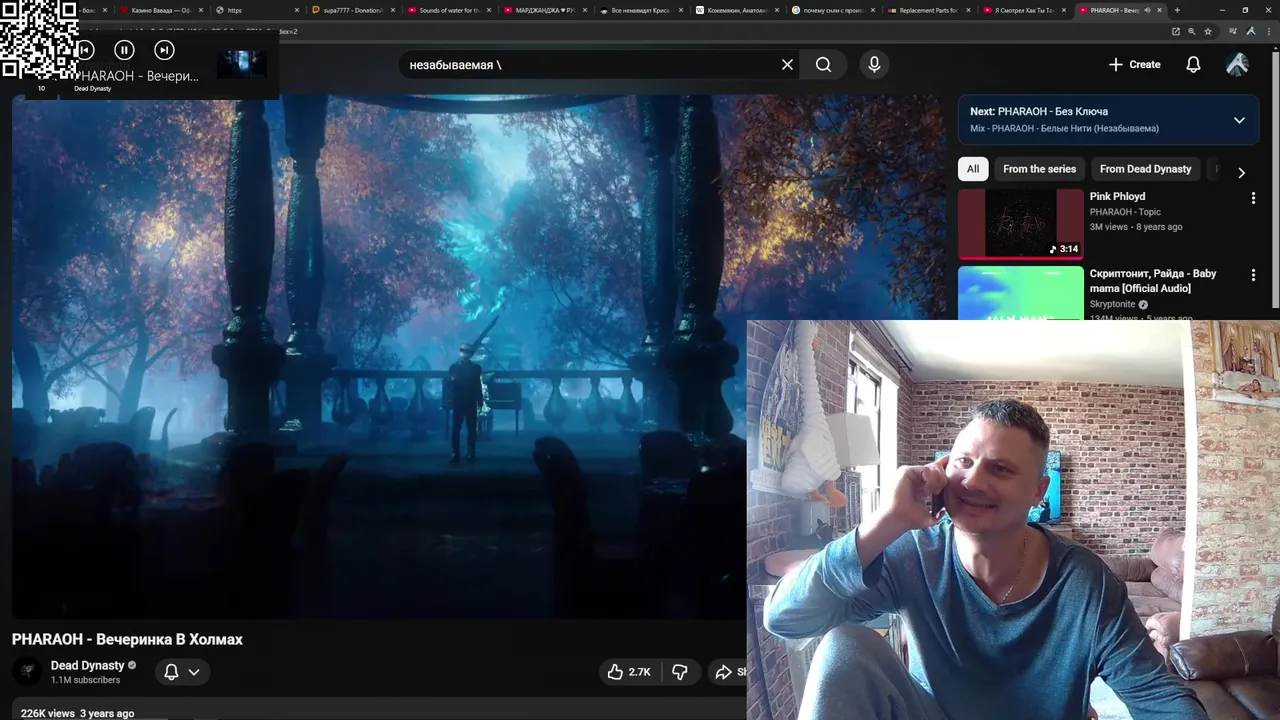Viewport: 1280px width, 720px height.
Task: Open Pink Phloyd video title
Action: pos(1117,196)
